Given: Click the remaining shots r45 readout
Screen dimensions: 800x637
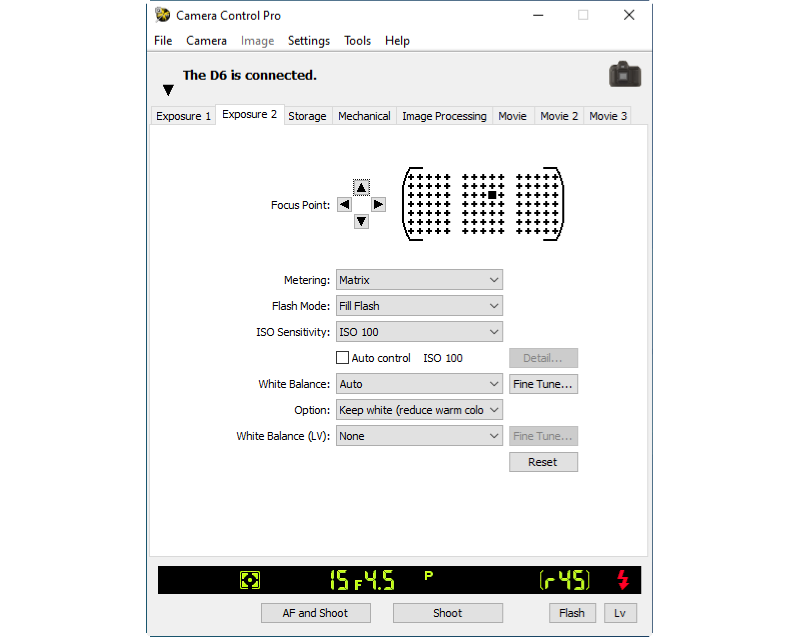Looking at the screenshot, I should pyautogui.click(x=564, y=580).
